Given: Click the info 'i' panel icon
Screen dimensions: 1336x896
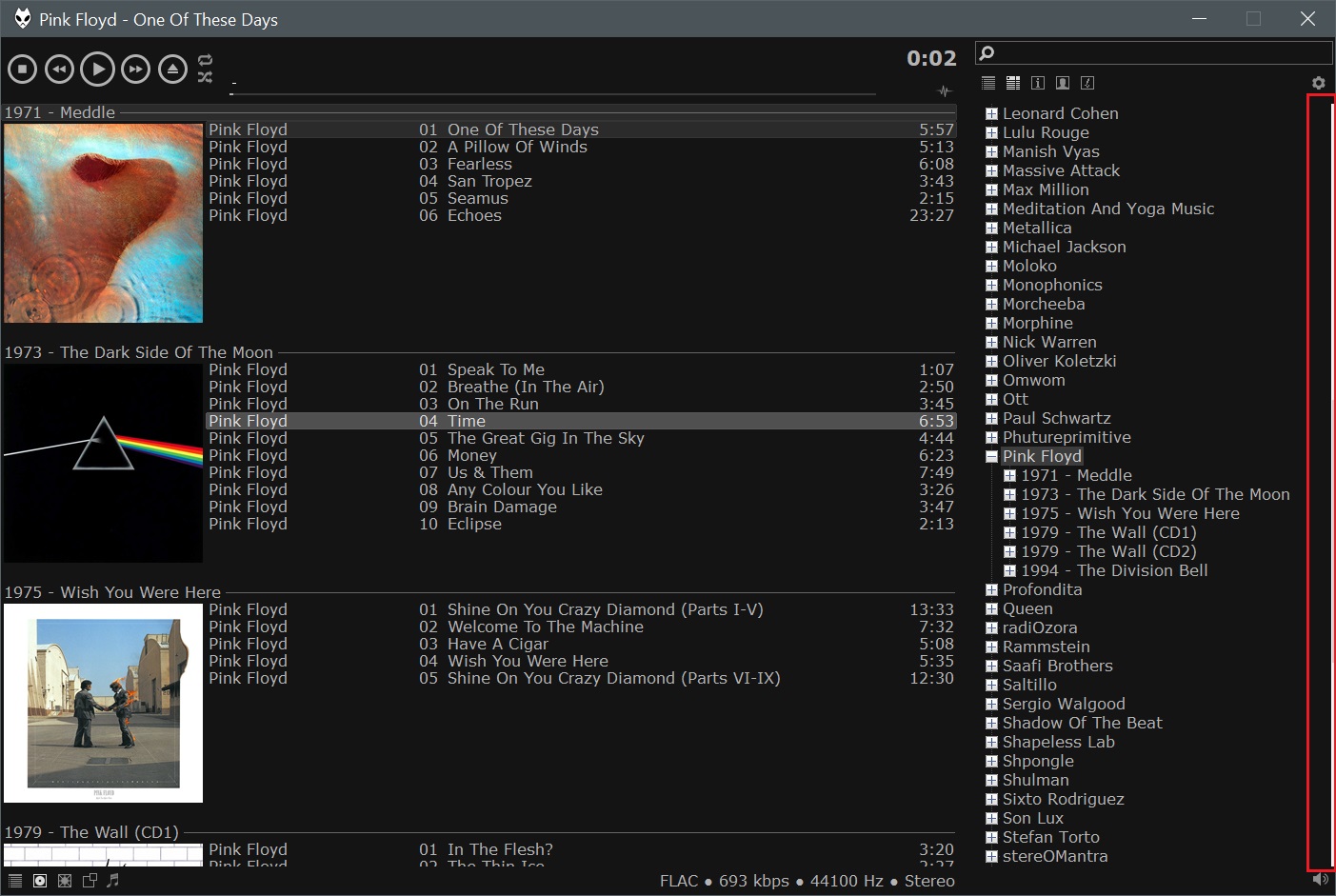Looking at the screenshot, I should 1038,84.
